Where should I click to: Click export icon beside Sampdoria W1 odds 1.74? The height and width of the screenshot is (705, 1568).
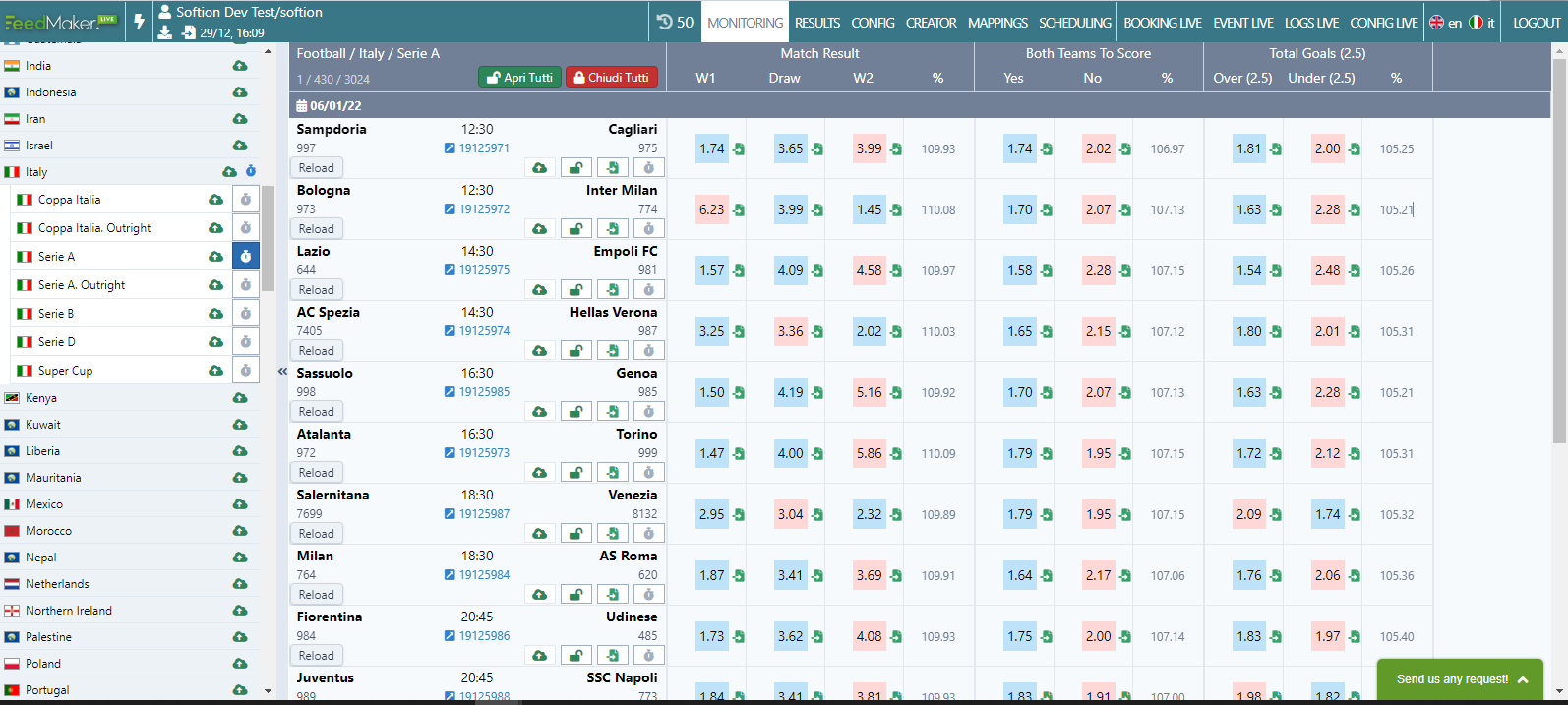click(x=739, y=149)
